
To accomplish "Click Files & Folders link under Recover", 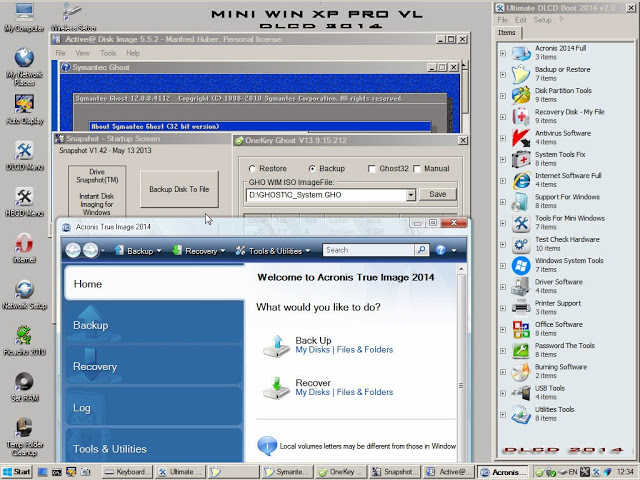I will tap(364, 392).
